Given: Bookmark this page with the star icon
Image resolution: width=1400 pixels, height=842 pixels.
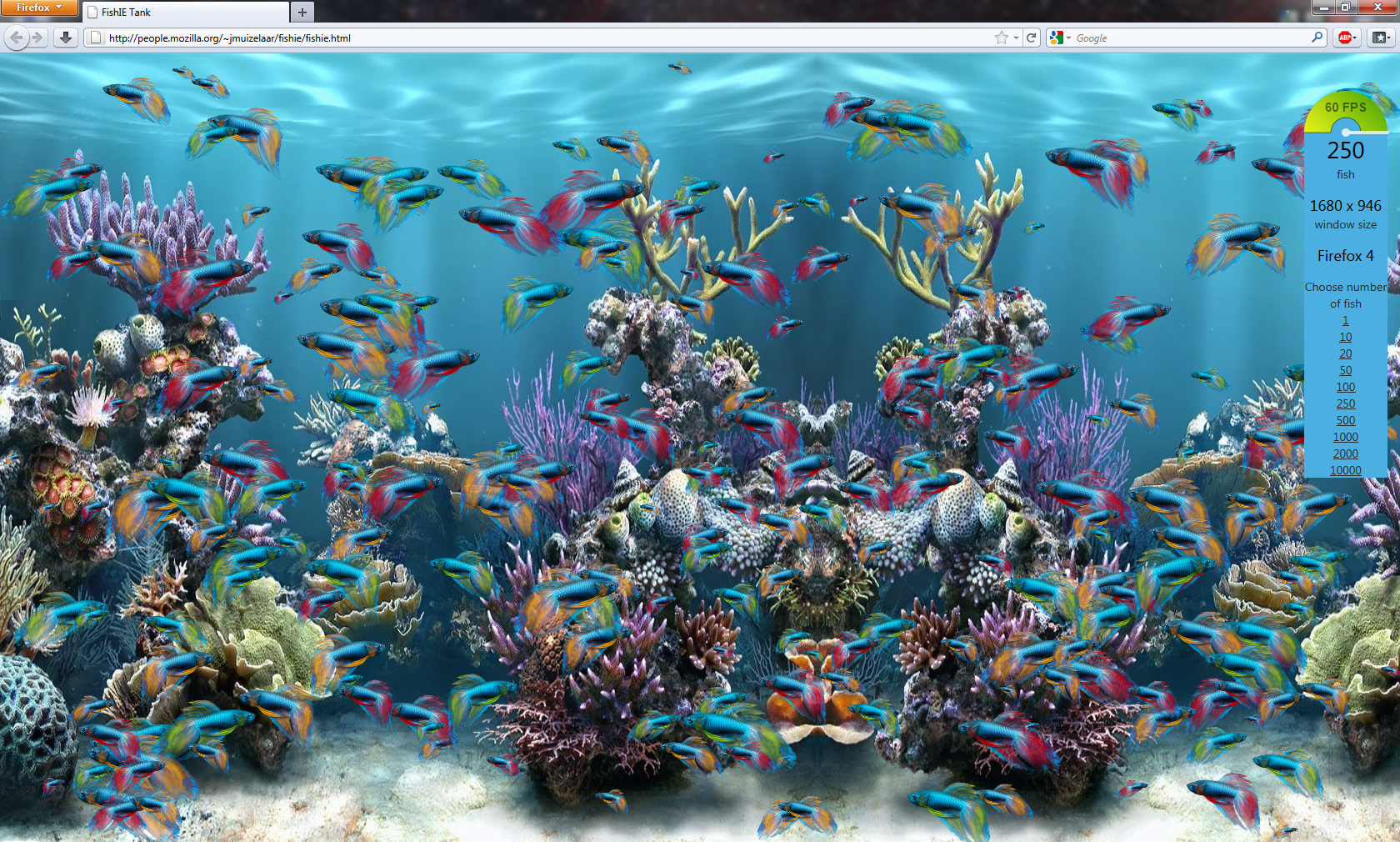Looking at the screenshot, I should pos(1001,38).
